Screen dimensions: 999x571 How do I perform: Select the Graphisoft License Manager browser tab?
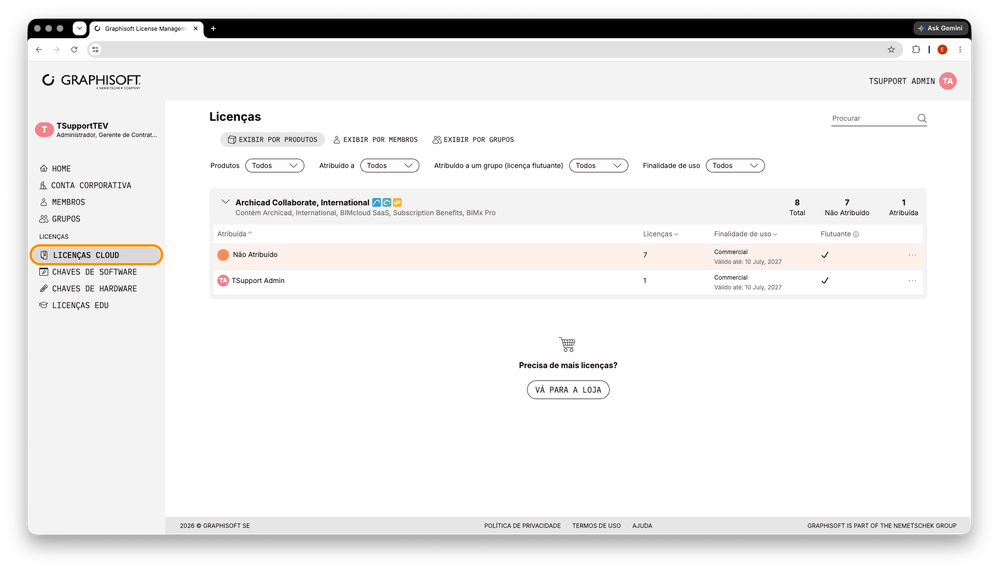tap(145, 28)
